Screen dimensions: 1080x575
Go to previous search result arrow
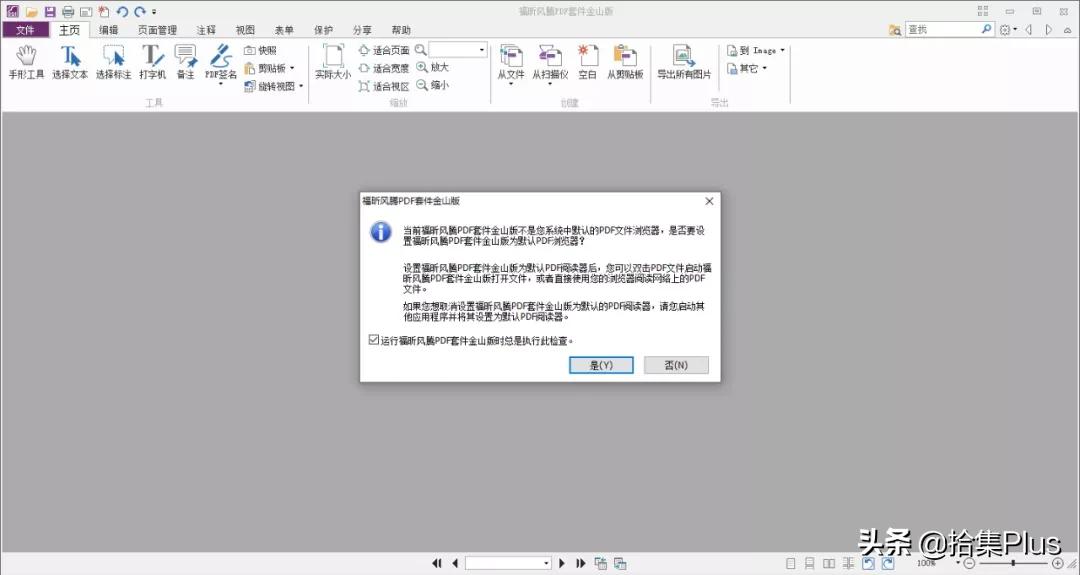1029,30
